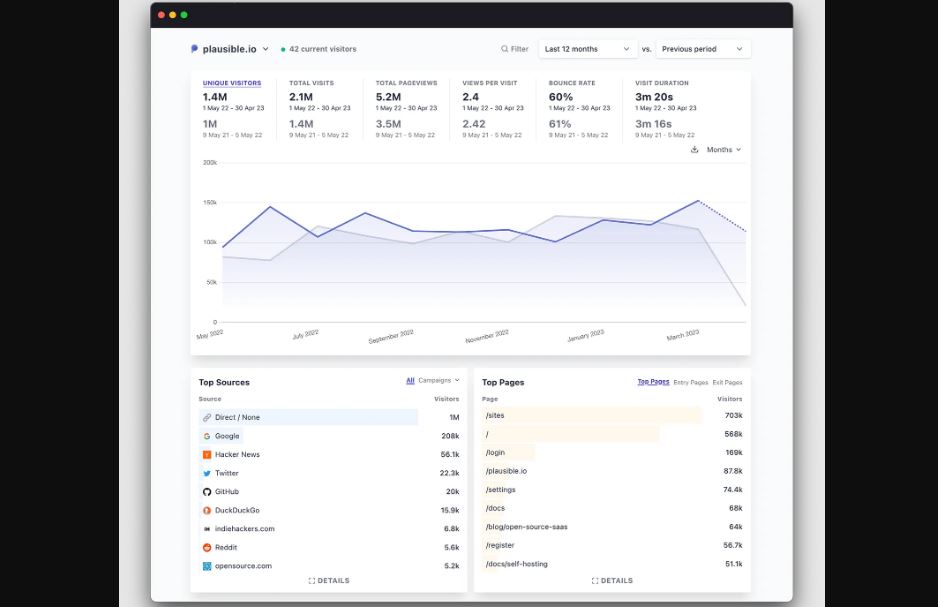Click the Direct / None link icon
Viewport: 938px width, 607px height.
[207, 417]
